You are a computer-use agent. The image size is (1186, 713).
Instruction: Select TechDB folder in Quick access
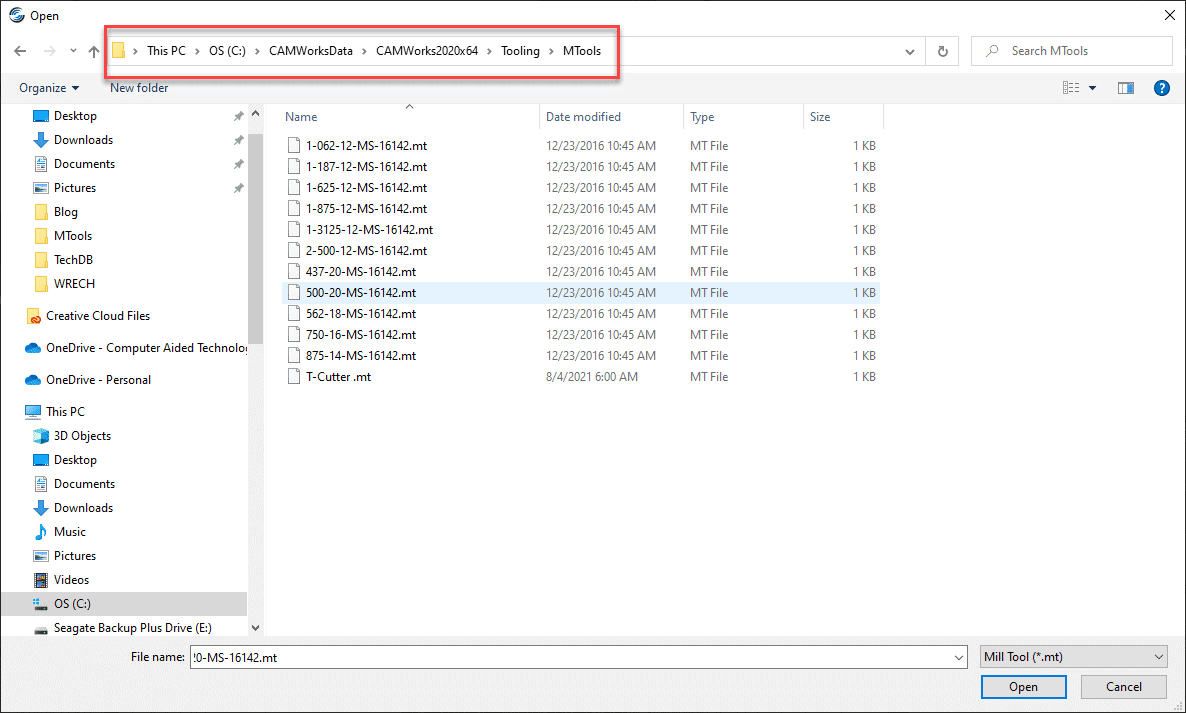pyautogui.click(x=74, y=260)
